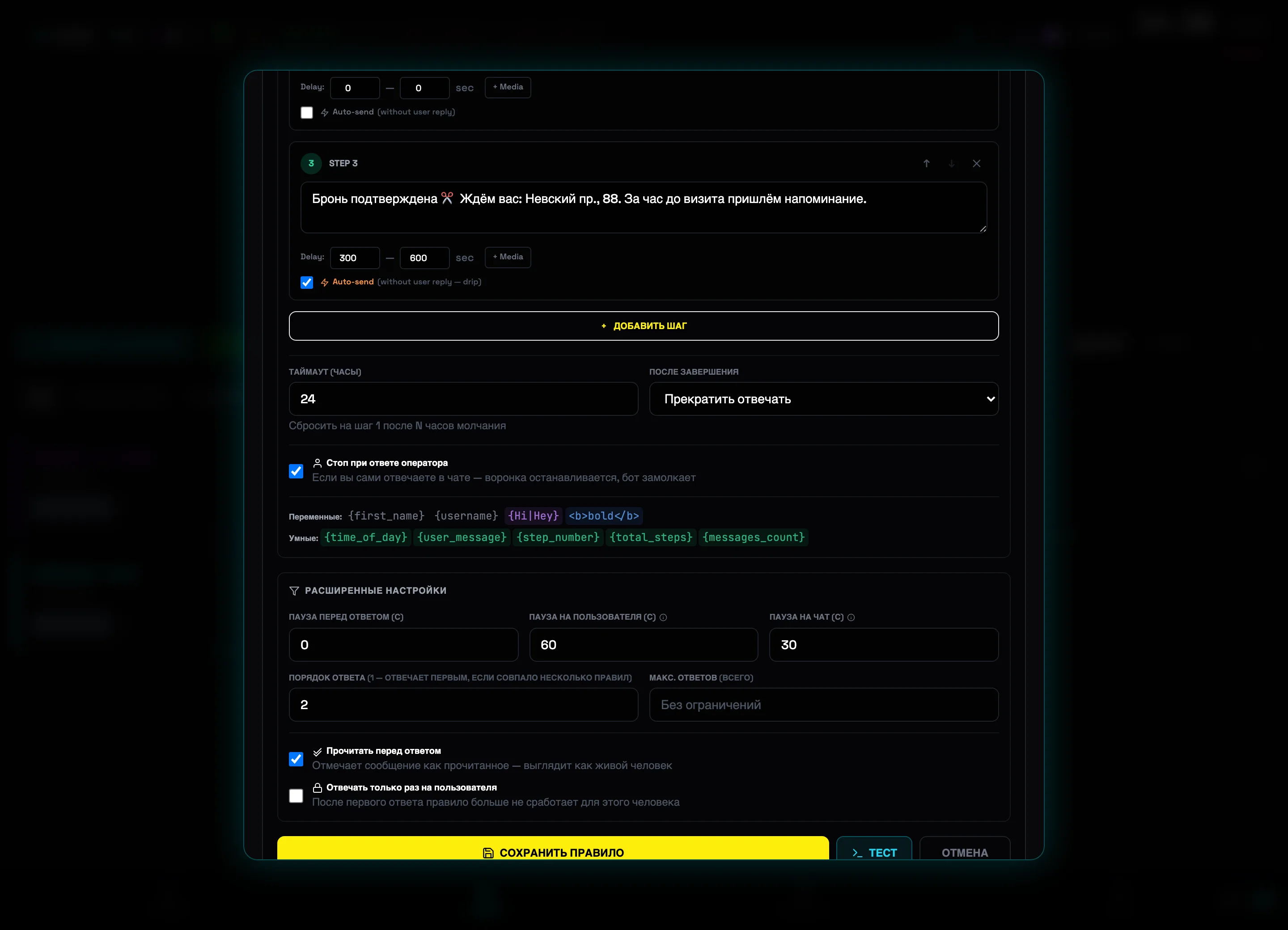The width and height of the screenshot is (1288, 930).
Task: Remove Step 3 using X icon
Action: click(x=976, y=164)
